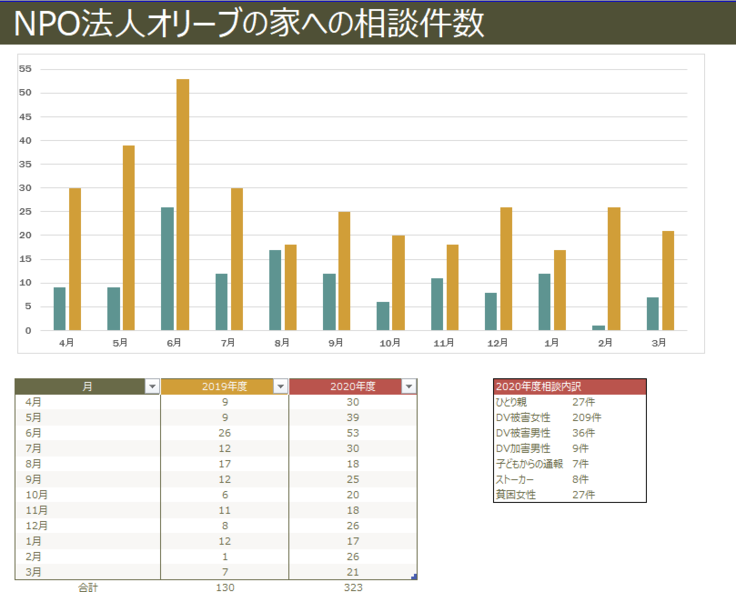Click the tiny teal bar for 2月

pyautogui.click(x=598, y=327)
